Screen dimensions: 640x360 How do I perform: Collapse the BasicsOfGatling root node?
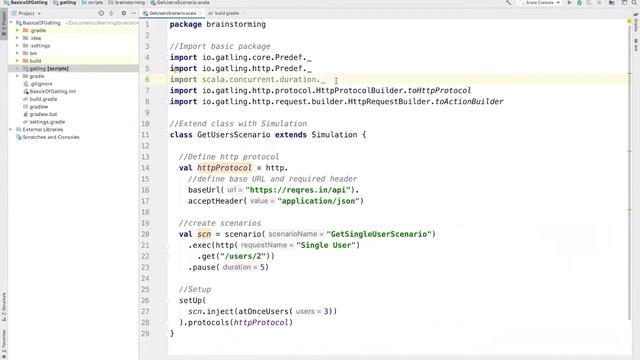[x=11, y=23]
